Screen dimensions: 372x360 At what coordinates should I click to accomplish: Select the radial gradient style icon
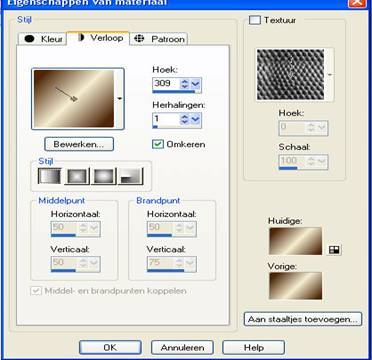pyautogui.click(x=131, y=176)
